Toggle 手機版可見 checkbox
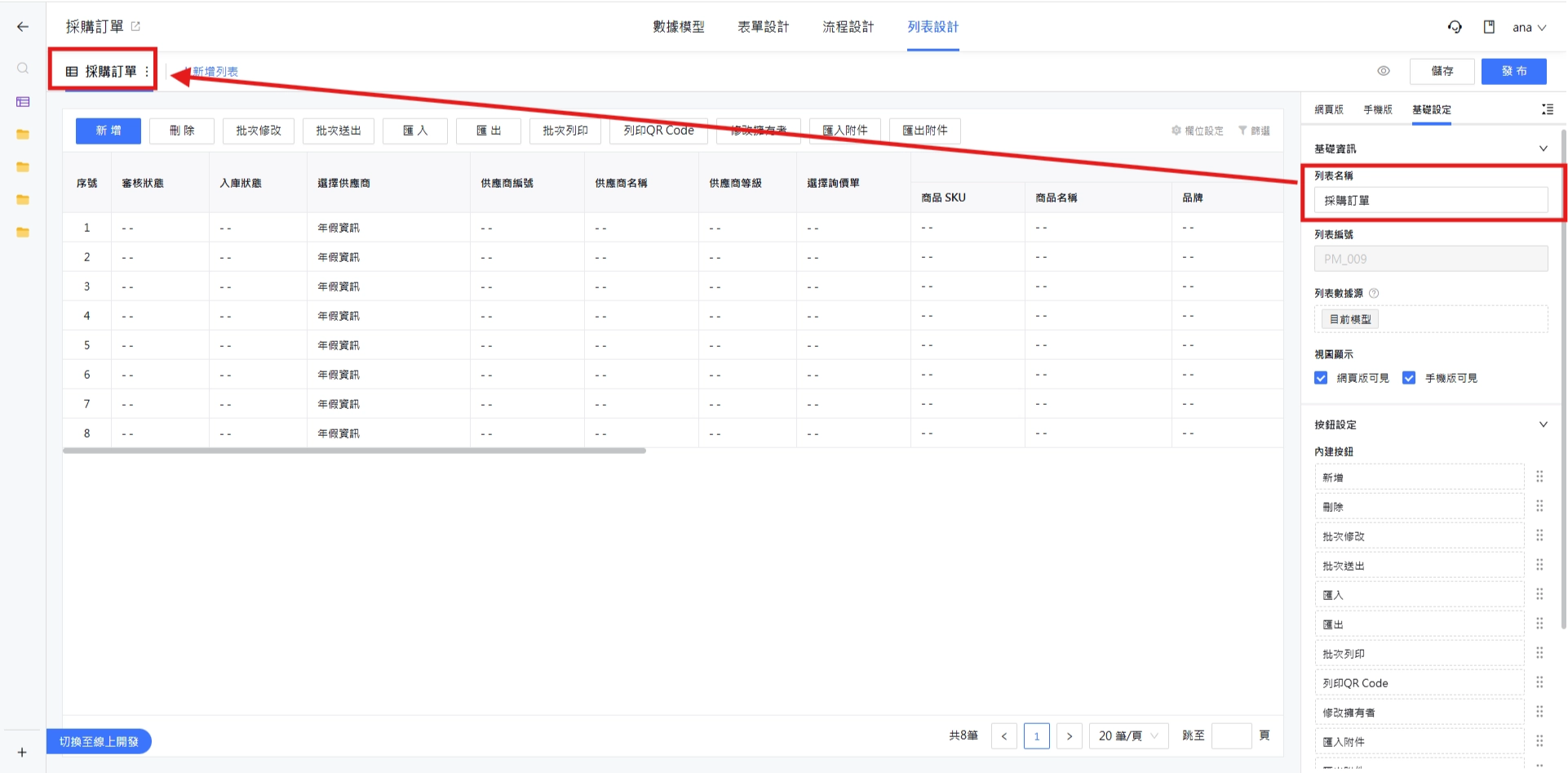 (x=1409, y=378)
